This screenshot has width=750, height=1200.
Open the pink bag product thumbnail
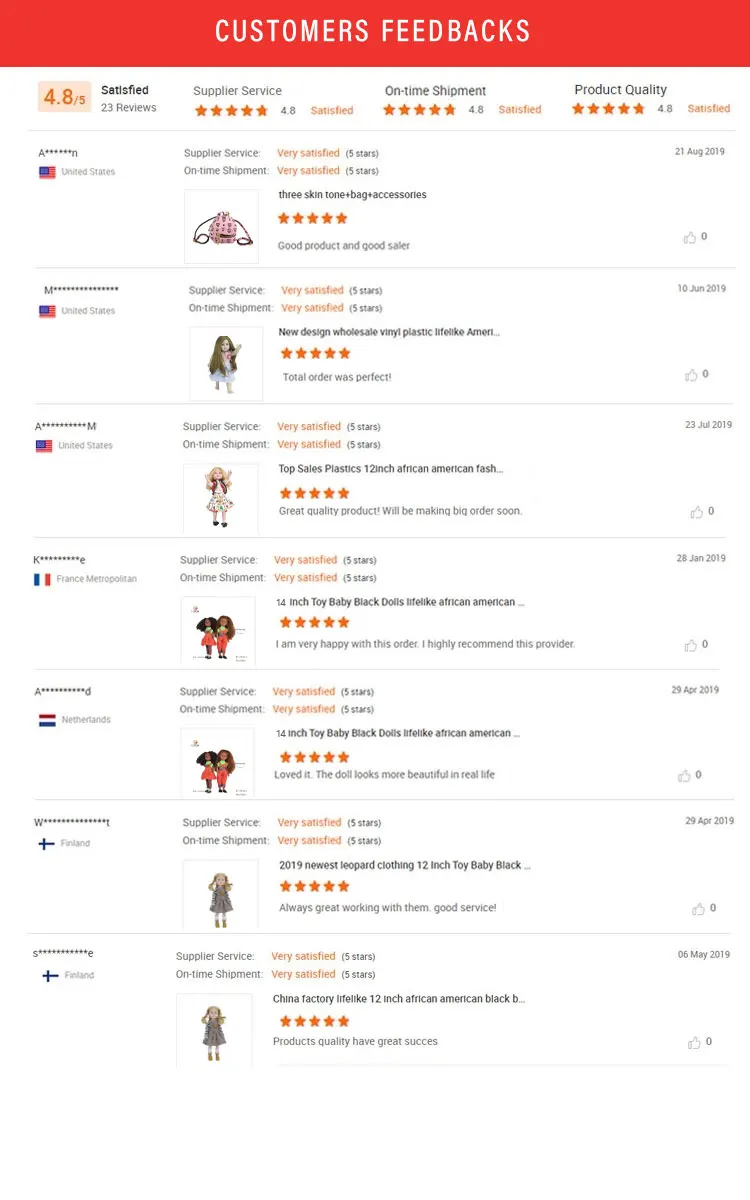click(x=221, y=227)
